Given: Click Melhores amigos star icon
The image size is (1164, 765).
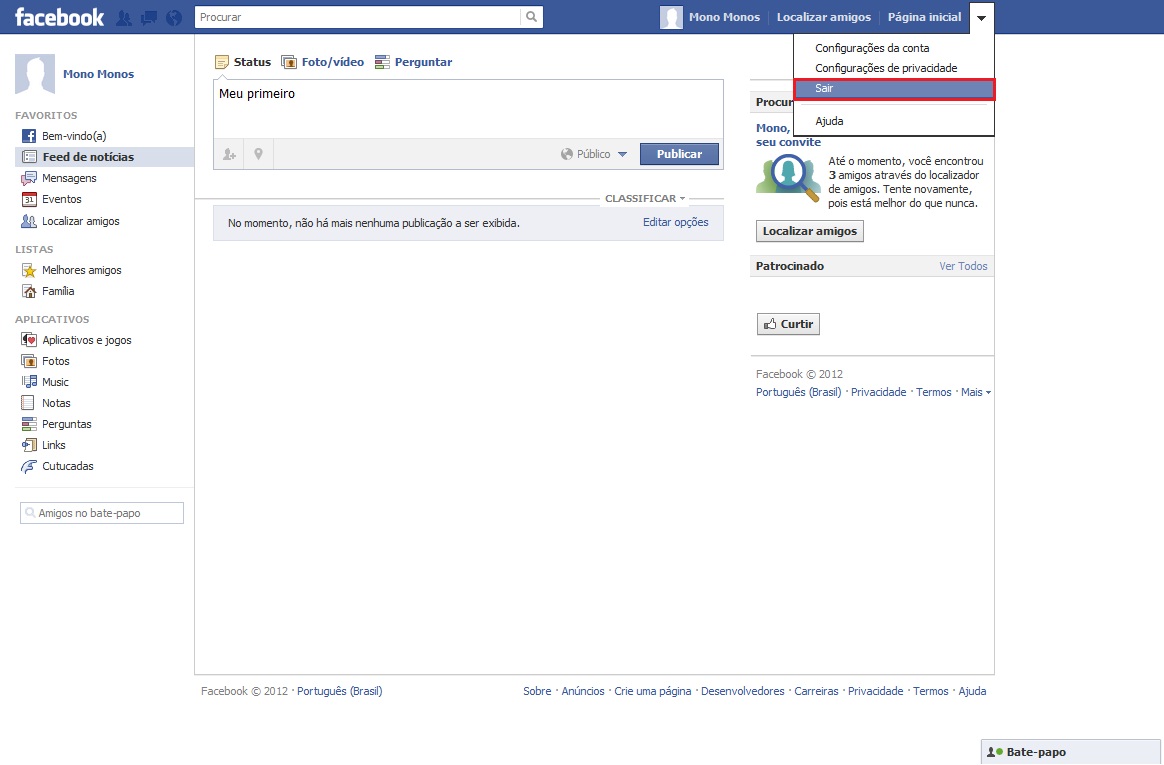Looking at the screenshot, I should pos(29,270).
